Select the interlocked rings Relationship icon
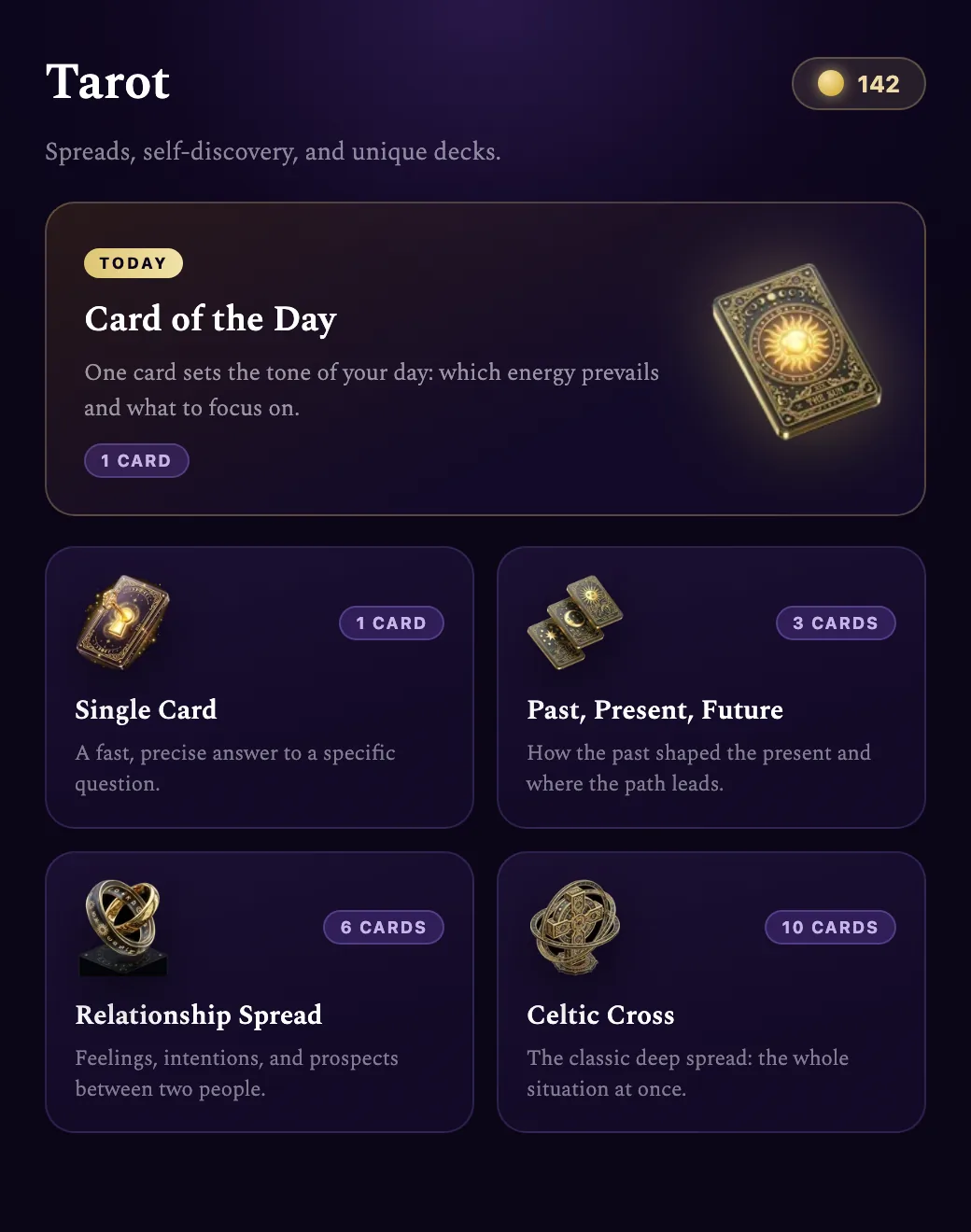 click(x=123, y=927)
